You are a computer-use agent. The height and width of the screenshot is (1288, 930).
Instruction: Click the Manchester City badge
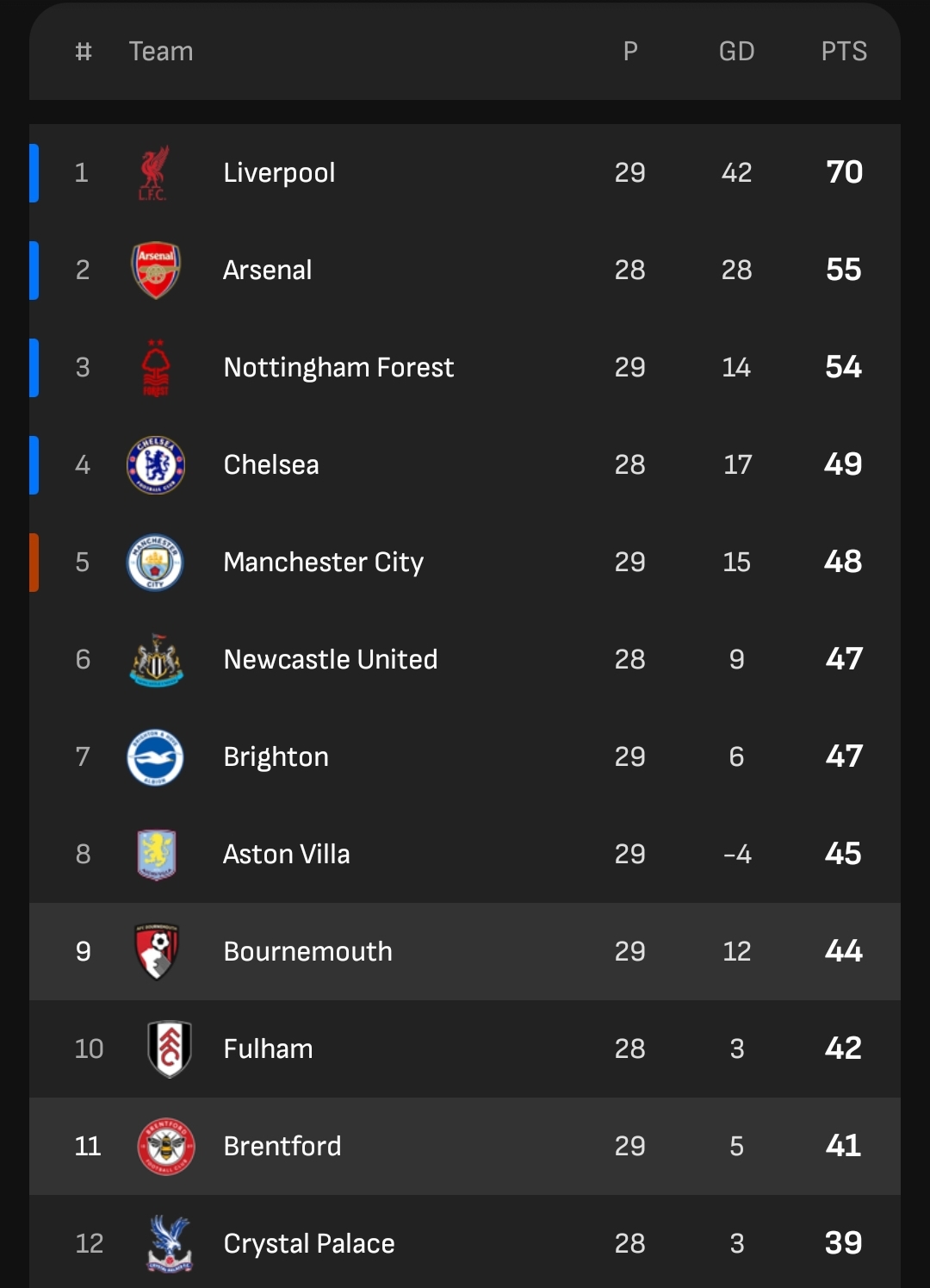(x=155, y=563)
